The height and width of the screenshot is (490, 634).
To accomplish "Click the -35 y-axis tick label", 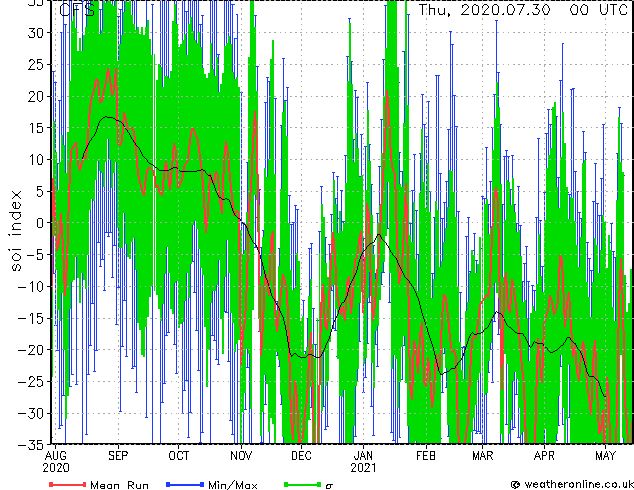I will tap(32, 445).
